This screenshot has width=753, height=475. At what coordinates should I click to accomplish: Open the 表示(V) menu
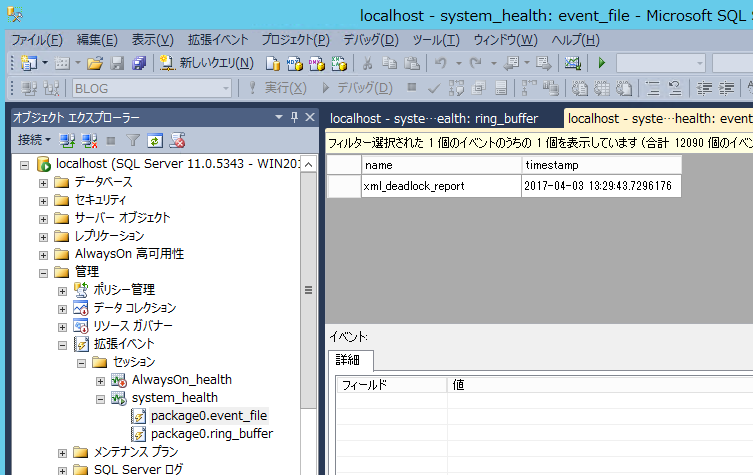tap(153, 39)
